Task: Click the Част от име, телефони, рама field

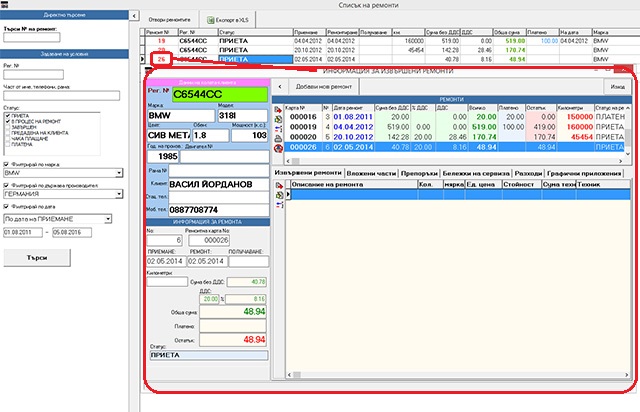Action: tap(62, 96)
